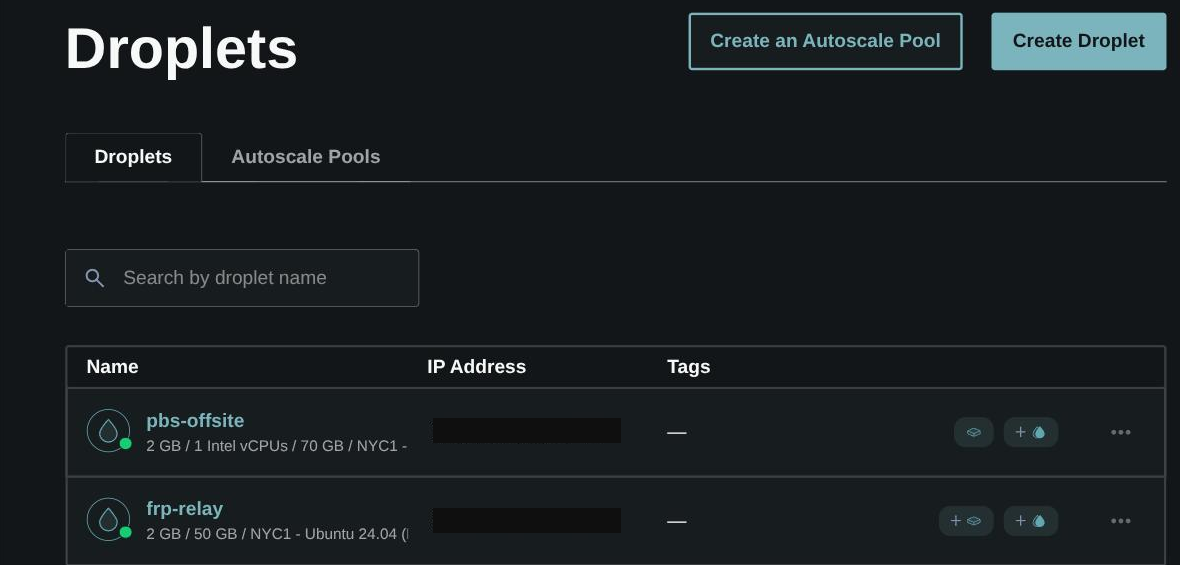
Task: Select the Droplets tab
Action: 133,156
